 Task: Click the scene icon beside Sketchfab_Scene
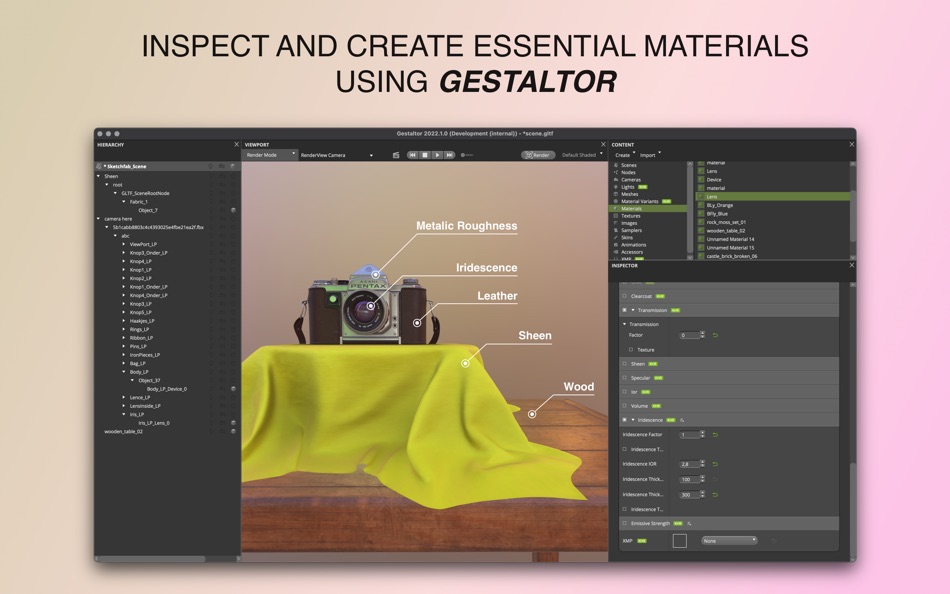coord(99,166)
